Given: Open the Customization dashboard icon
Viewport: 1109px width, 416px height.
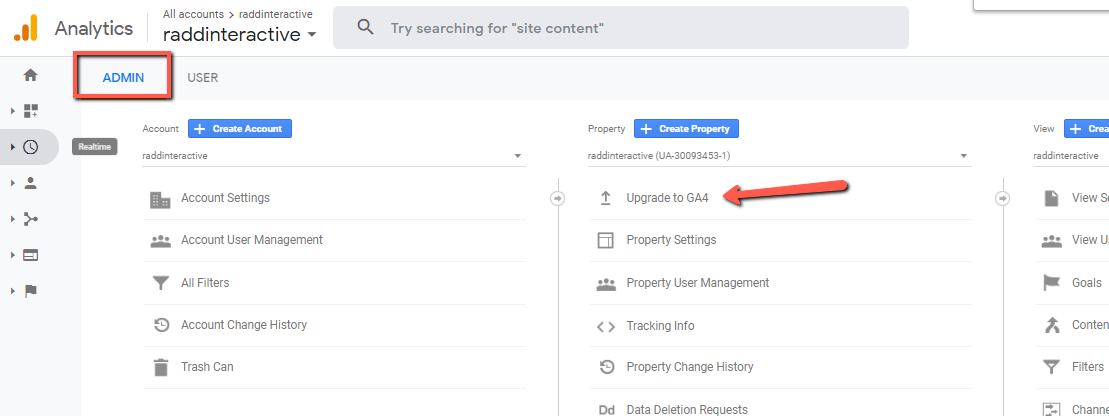Looking at the screenshot, I should 30,111.
